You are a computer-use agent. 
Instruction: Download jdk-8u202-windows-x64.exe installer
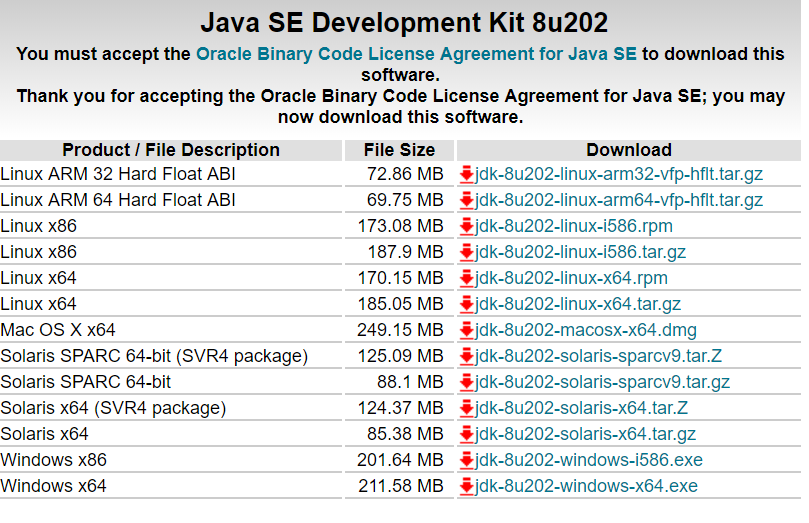point(586,486)
